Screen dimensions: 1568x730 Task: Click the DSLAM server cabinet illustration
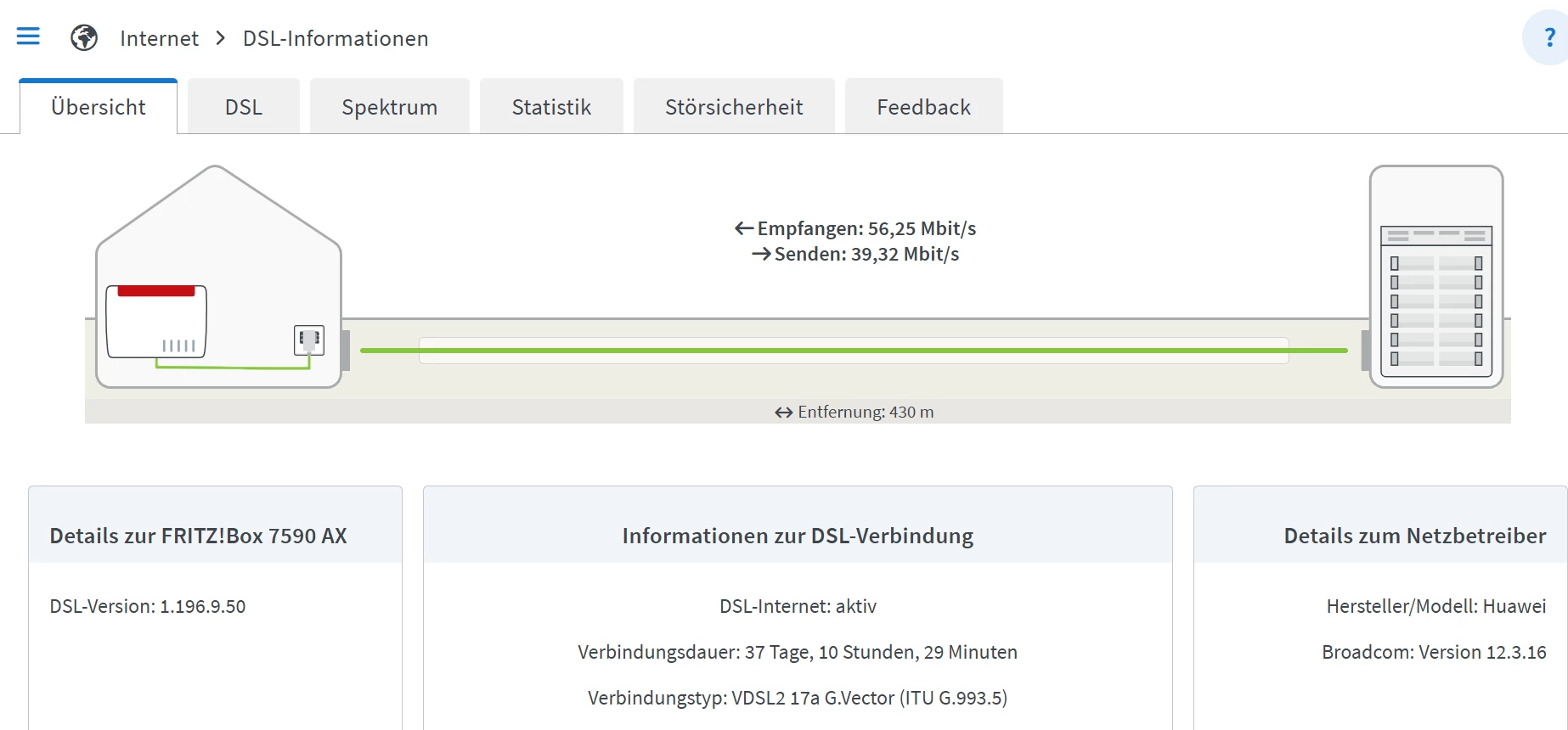click(1436, 277)
